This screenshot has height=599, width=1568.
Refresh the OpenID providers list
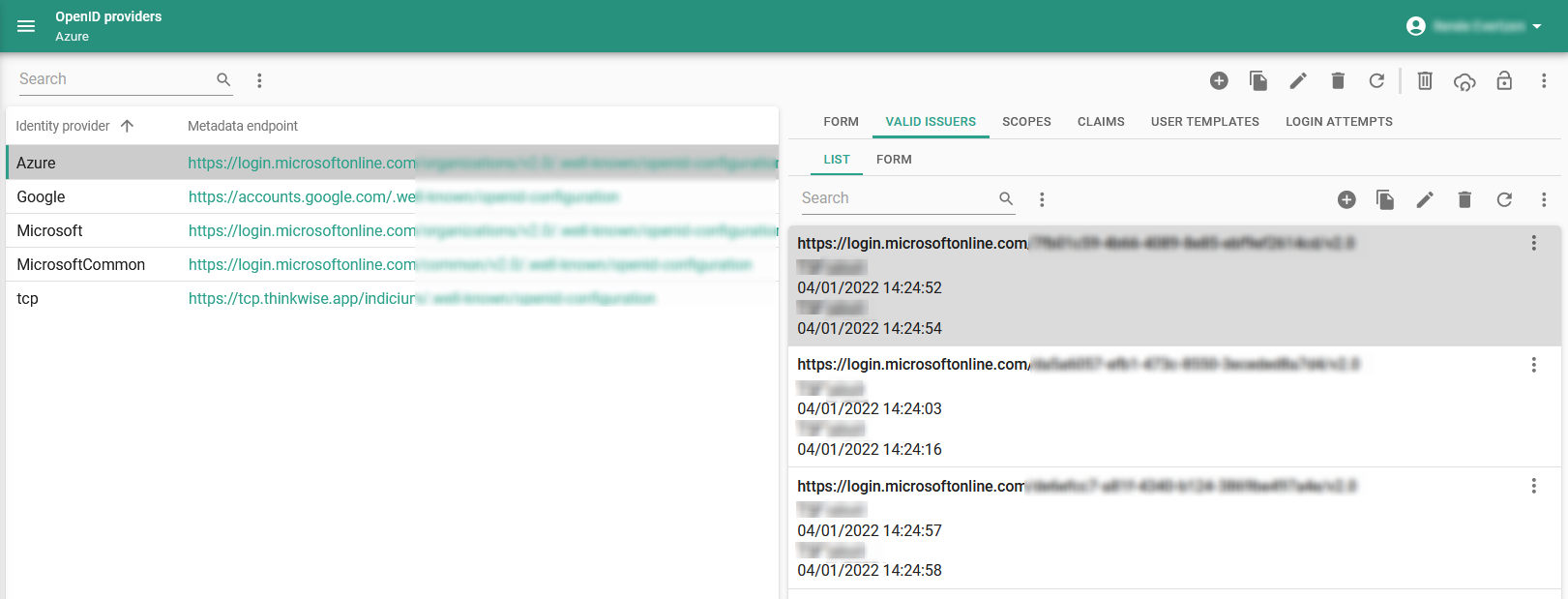(1376, 80)
